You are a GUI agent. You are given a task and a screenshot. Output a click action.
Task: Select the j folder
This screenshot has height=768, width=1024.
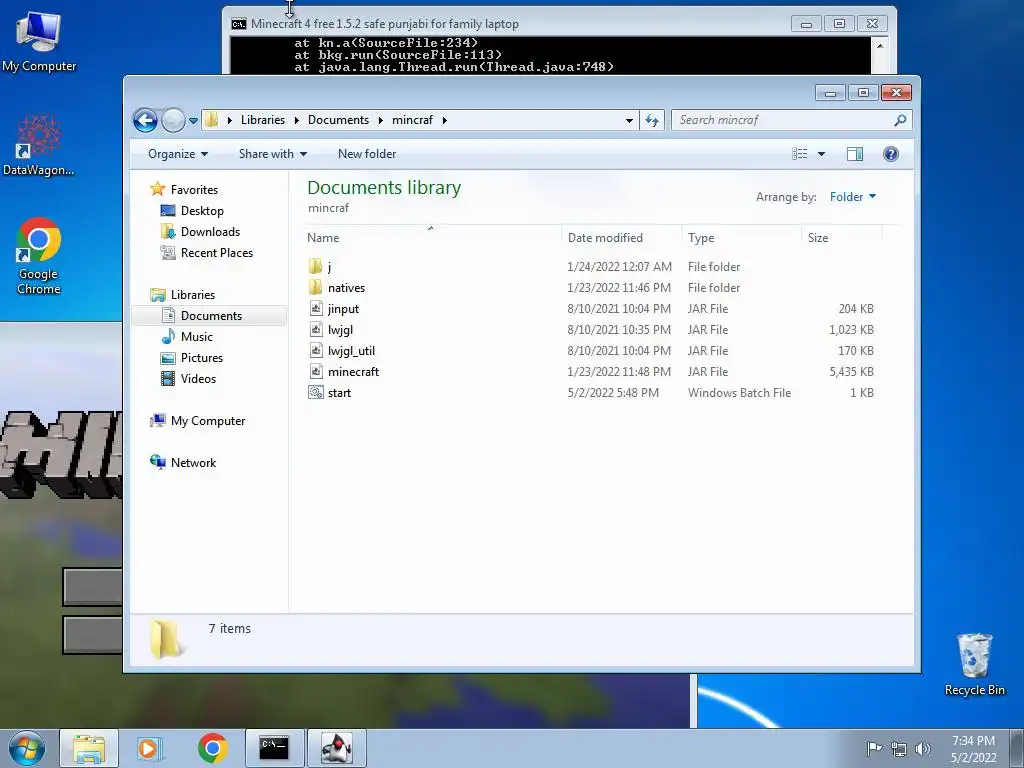click(591, 266)
